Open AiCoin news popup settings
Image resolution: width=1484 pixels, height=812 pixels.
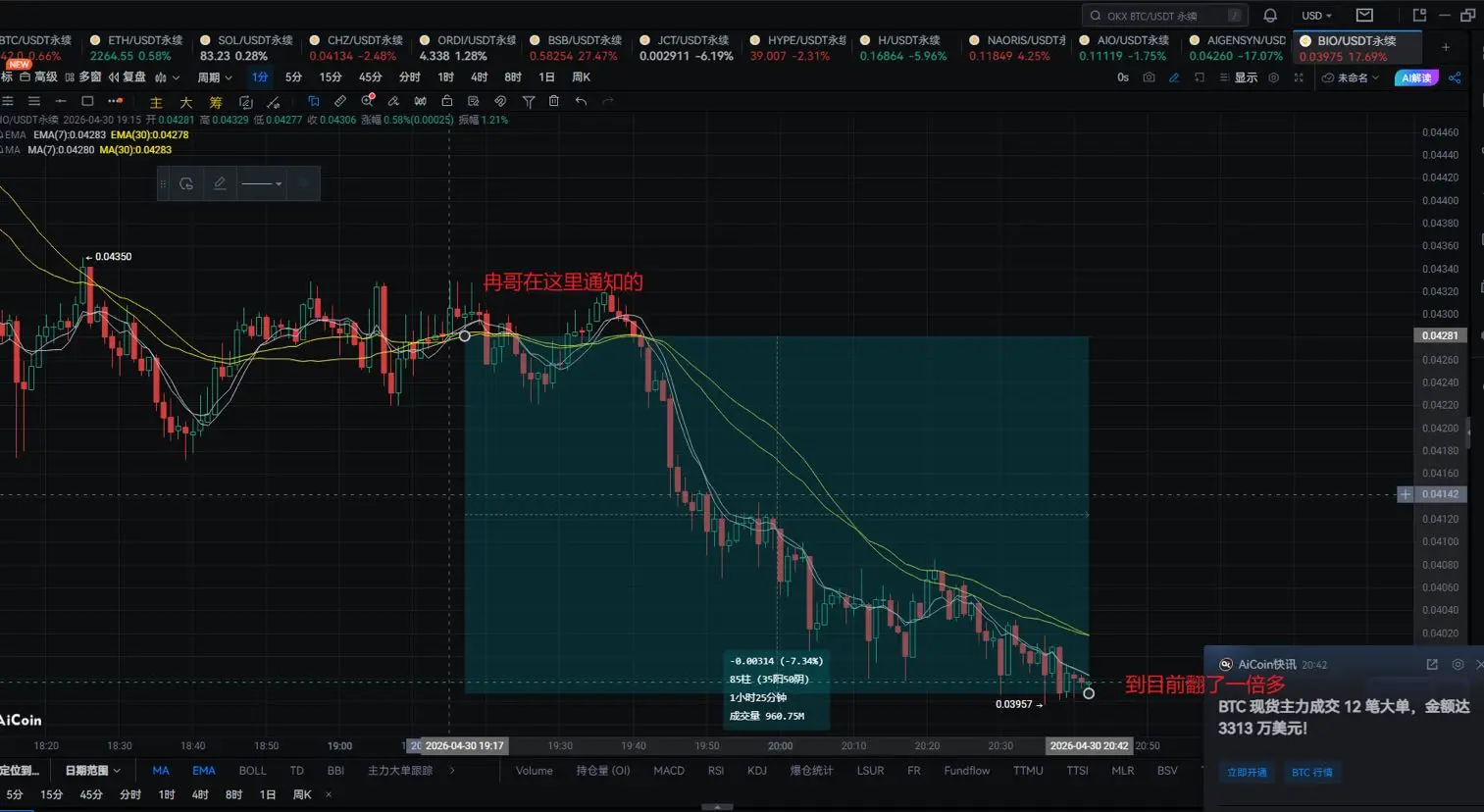[1458, 664]
